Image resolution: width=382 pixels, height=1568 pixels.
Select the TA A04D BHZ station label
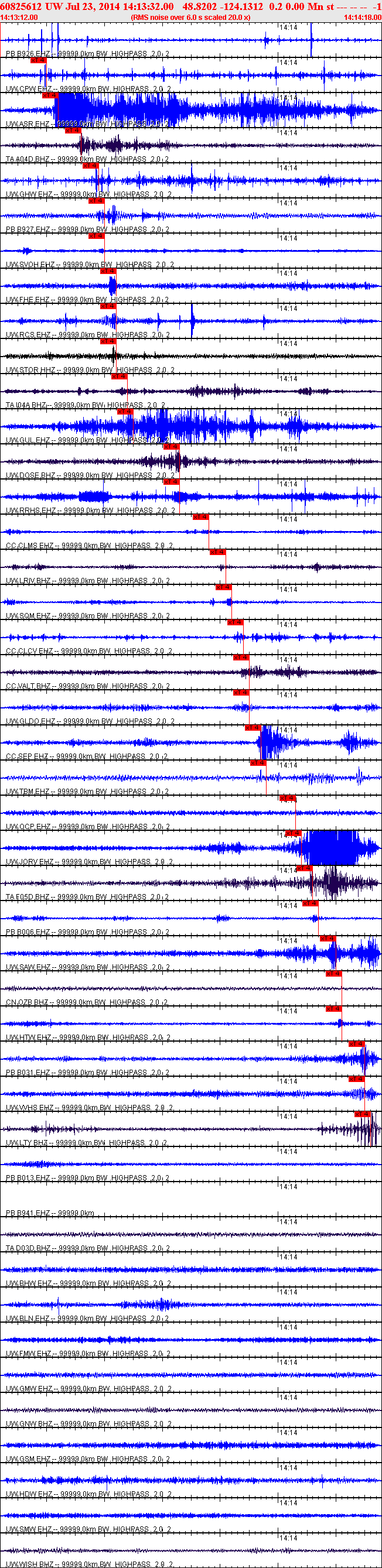(x=87, y=159)
